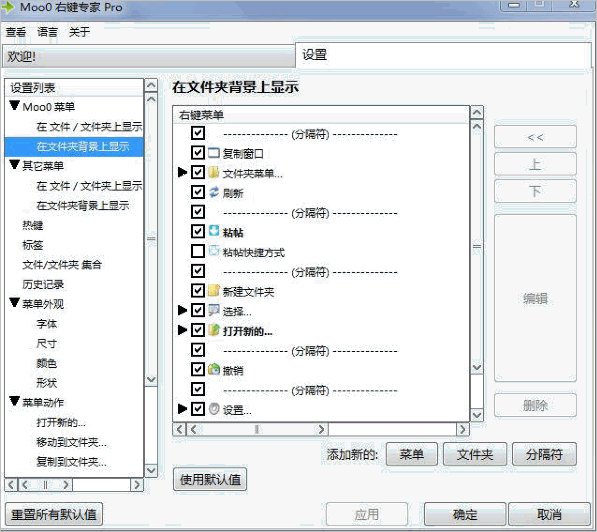The height and width of the screenshot is (532, 597).
Task: Select 标签 in the settings list
Action: (33, 245)
